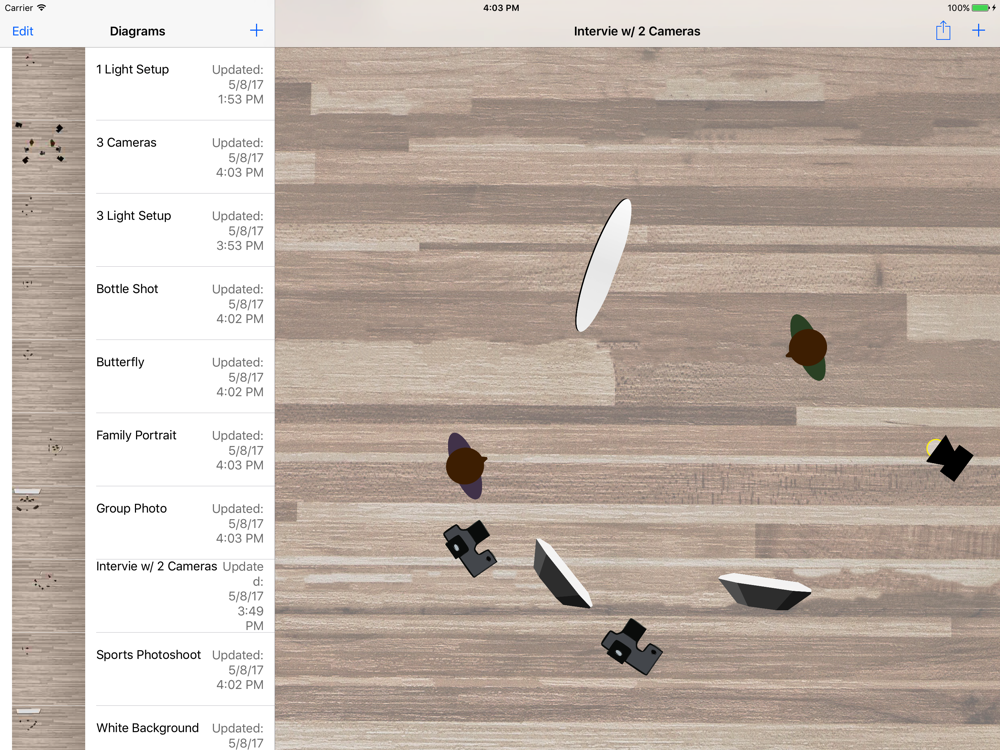1000x750 pixels.
Task: Tap the Updated 1:53 PM timestamp
Action: coord(238,84)
